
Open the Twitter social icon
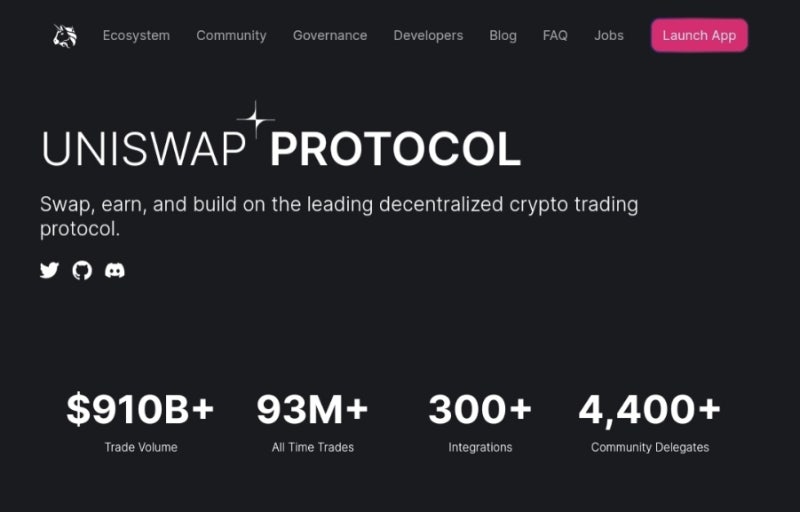pyautogui.click(x=49, y=270)
